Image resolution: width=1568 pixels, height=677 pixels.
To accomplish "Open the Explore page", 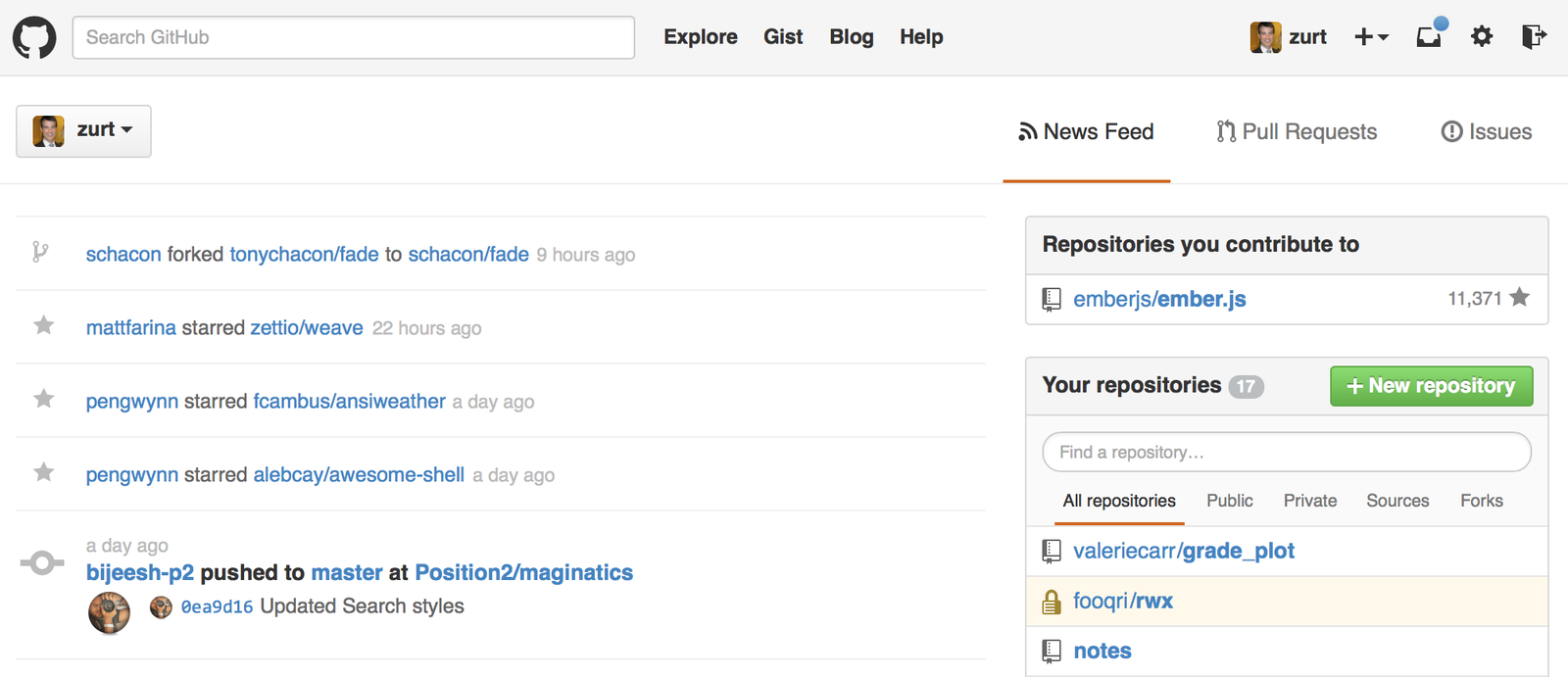I will (x=701, y=37).
